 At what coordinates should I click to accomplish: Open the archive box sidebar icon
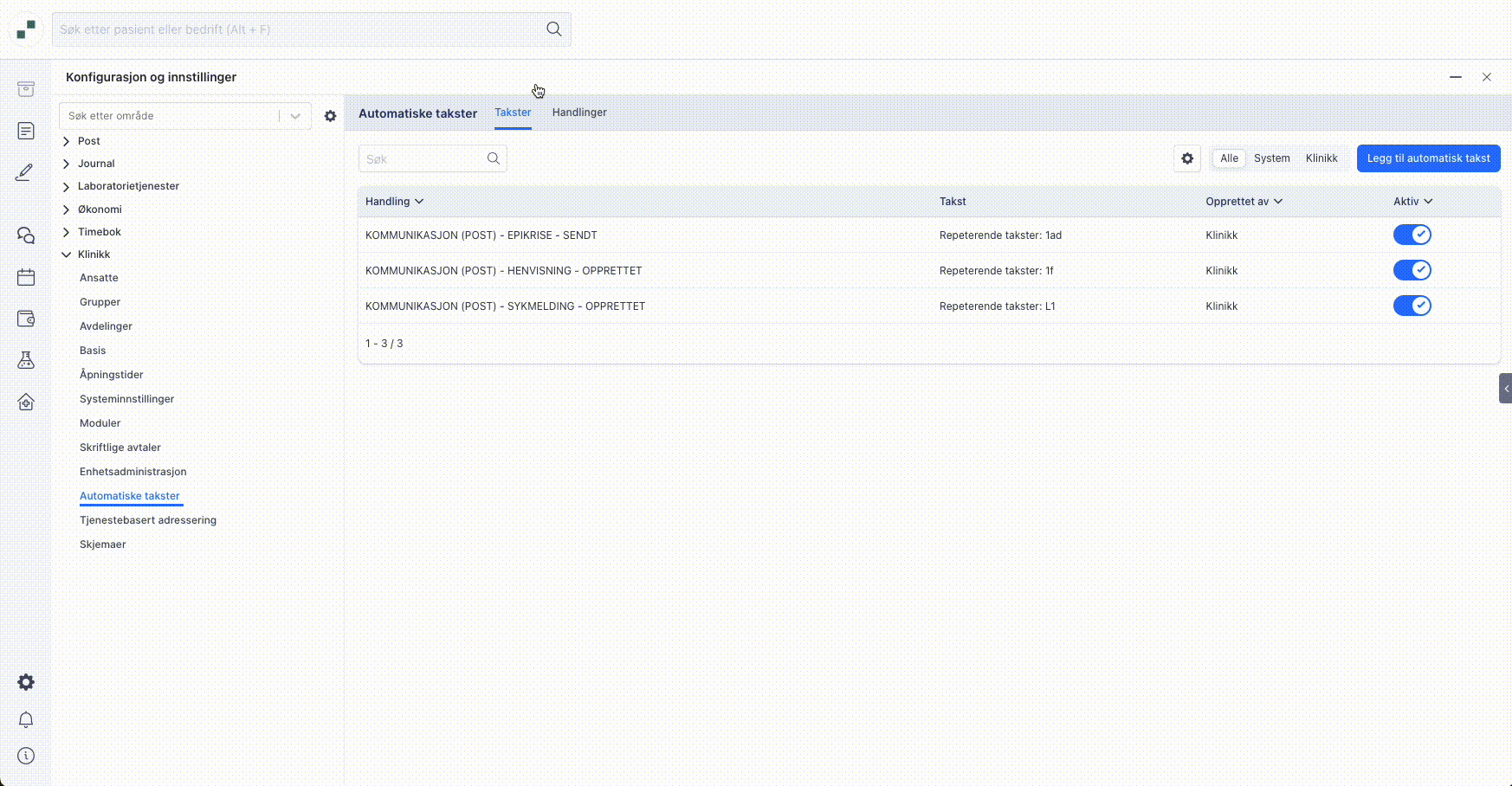[26, 89]
